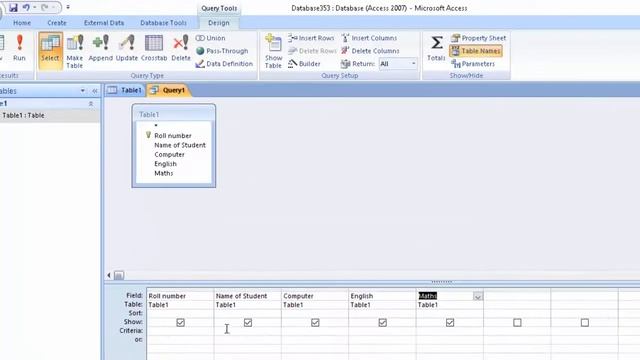Uncheck Show for Maths column

click(x=450, y=322)
